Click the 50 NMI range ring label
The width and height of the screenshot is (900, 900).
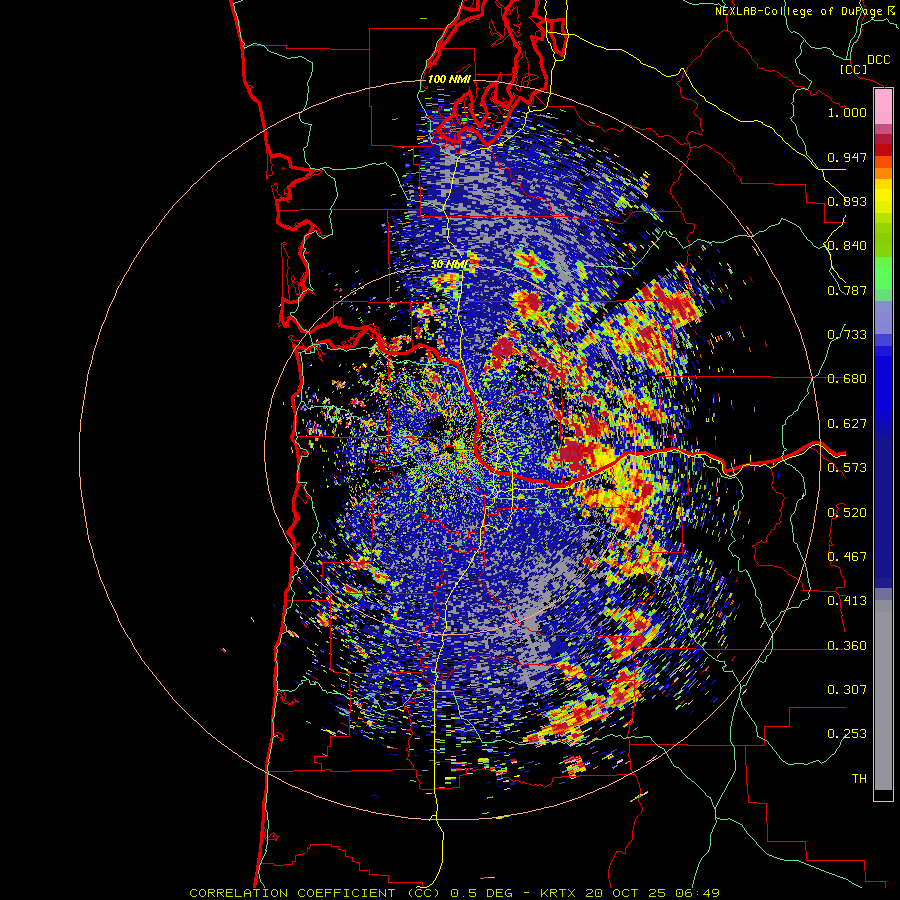pos(449,265)
